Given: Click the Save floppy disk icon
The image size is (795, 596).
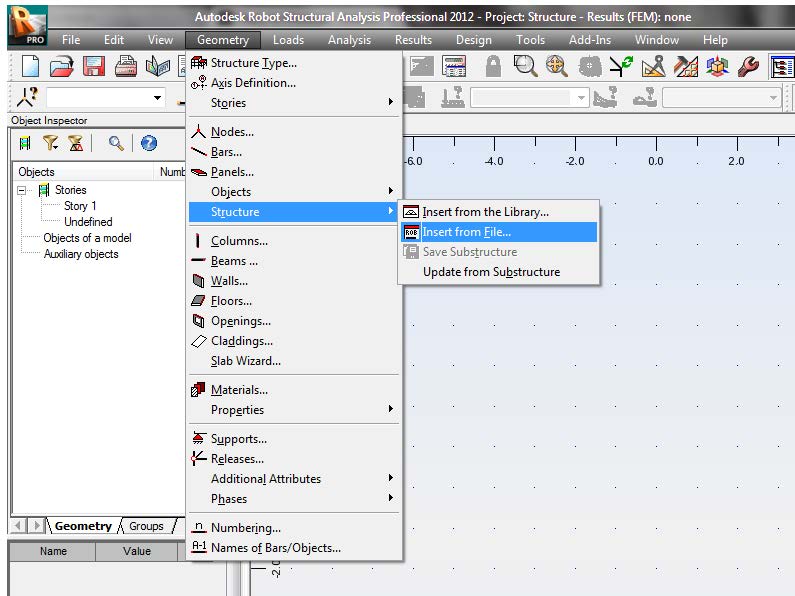Looking at the screenshot, I should point(94,66).
